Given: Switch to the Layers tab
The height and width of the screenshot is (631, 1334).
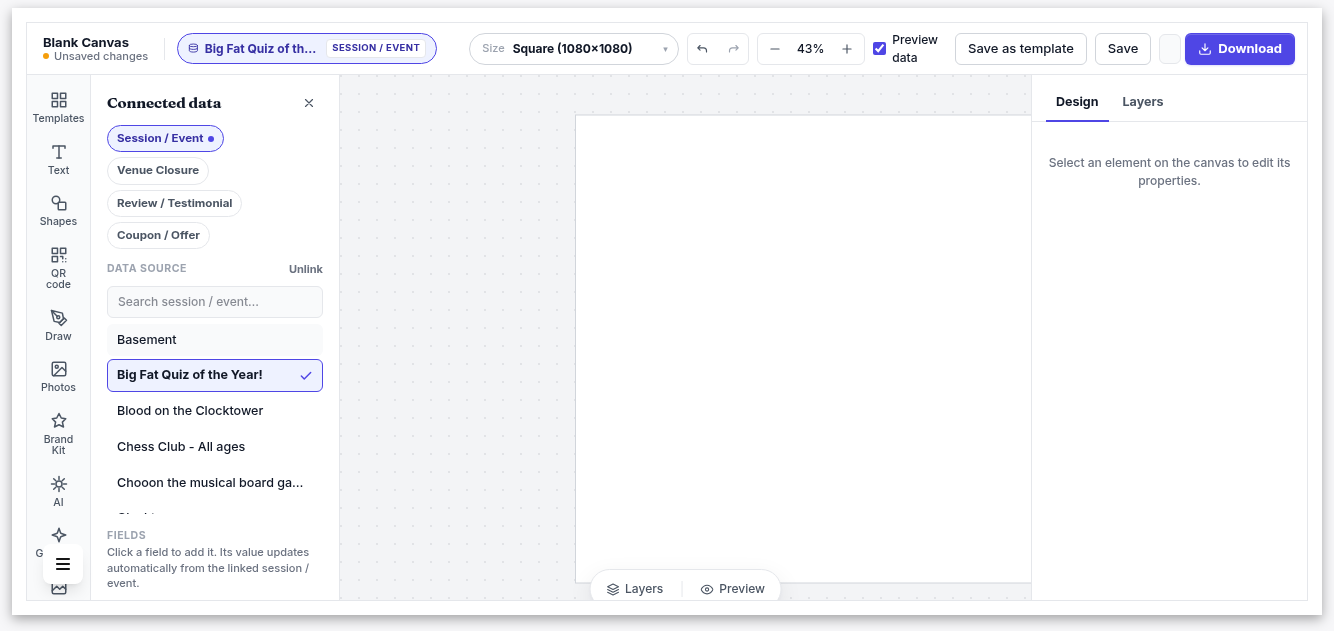Looking at the screenshot, I should point(1142,102).
